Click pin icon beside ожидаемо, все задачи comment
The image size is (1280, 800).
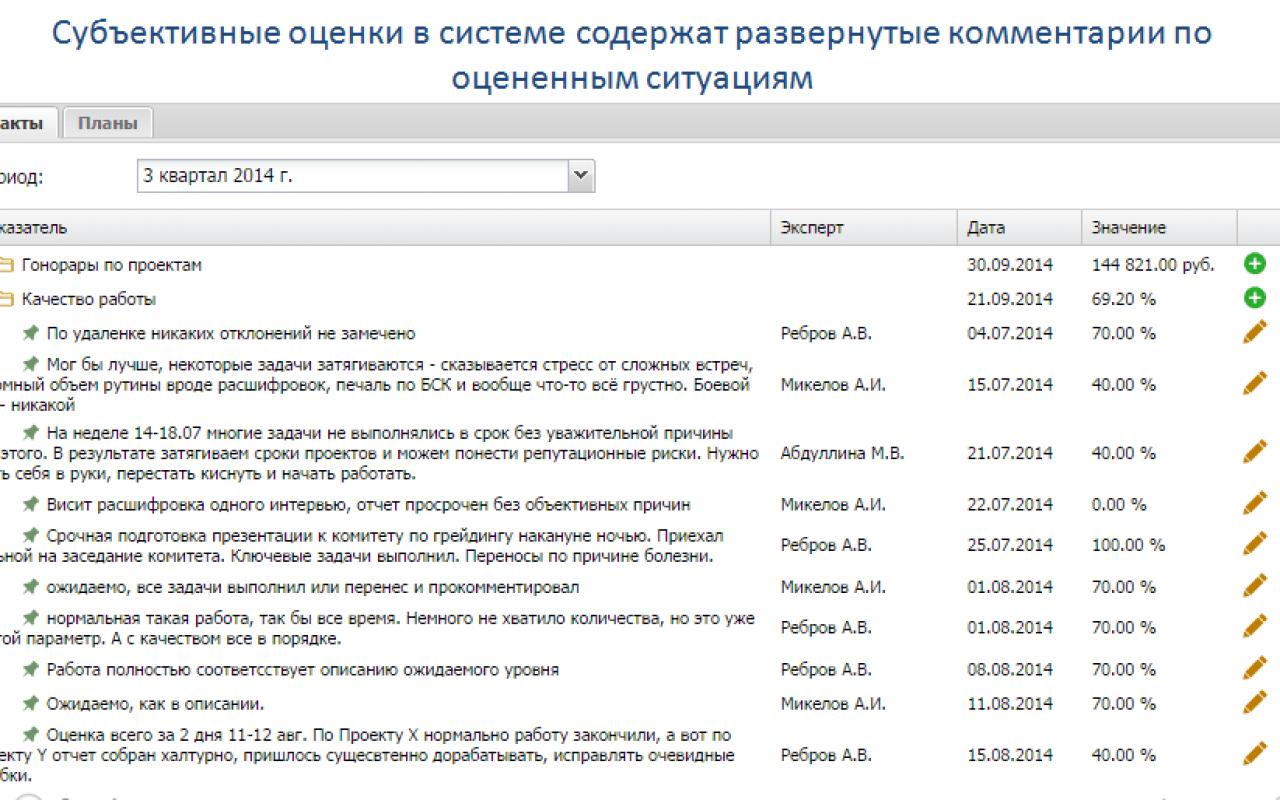(x=31, y=586)
